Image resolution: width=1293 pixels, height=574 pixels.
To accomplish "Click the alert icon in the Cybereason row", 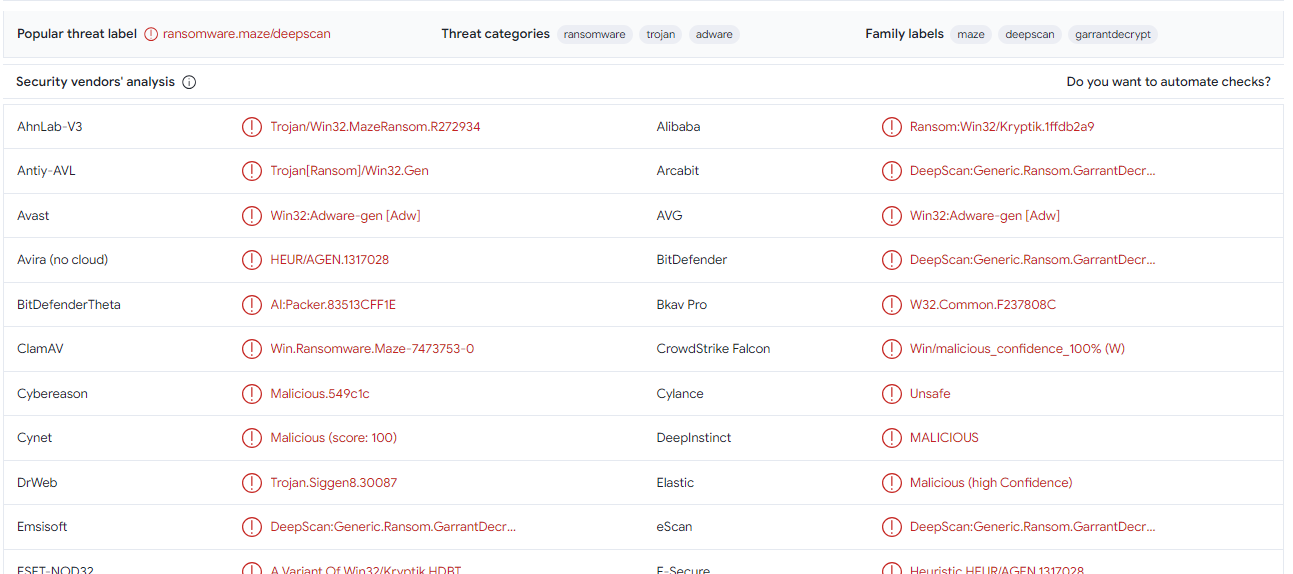I will [x=252, y=394].
